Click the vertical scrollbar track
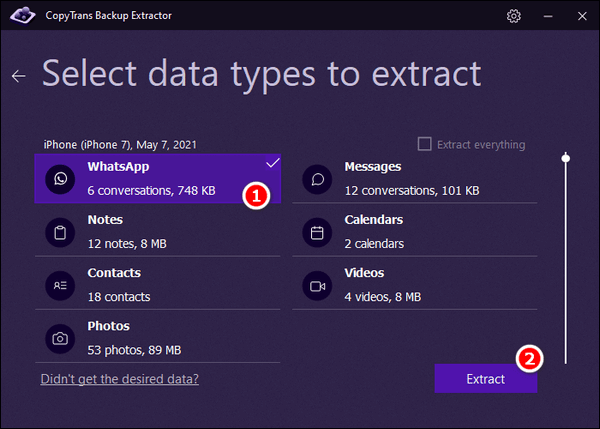600x429 pixels. (x=566, y=260)
